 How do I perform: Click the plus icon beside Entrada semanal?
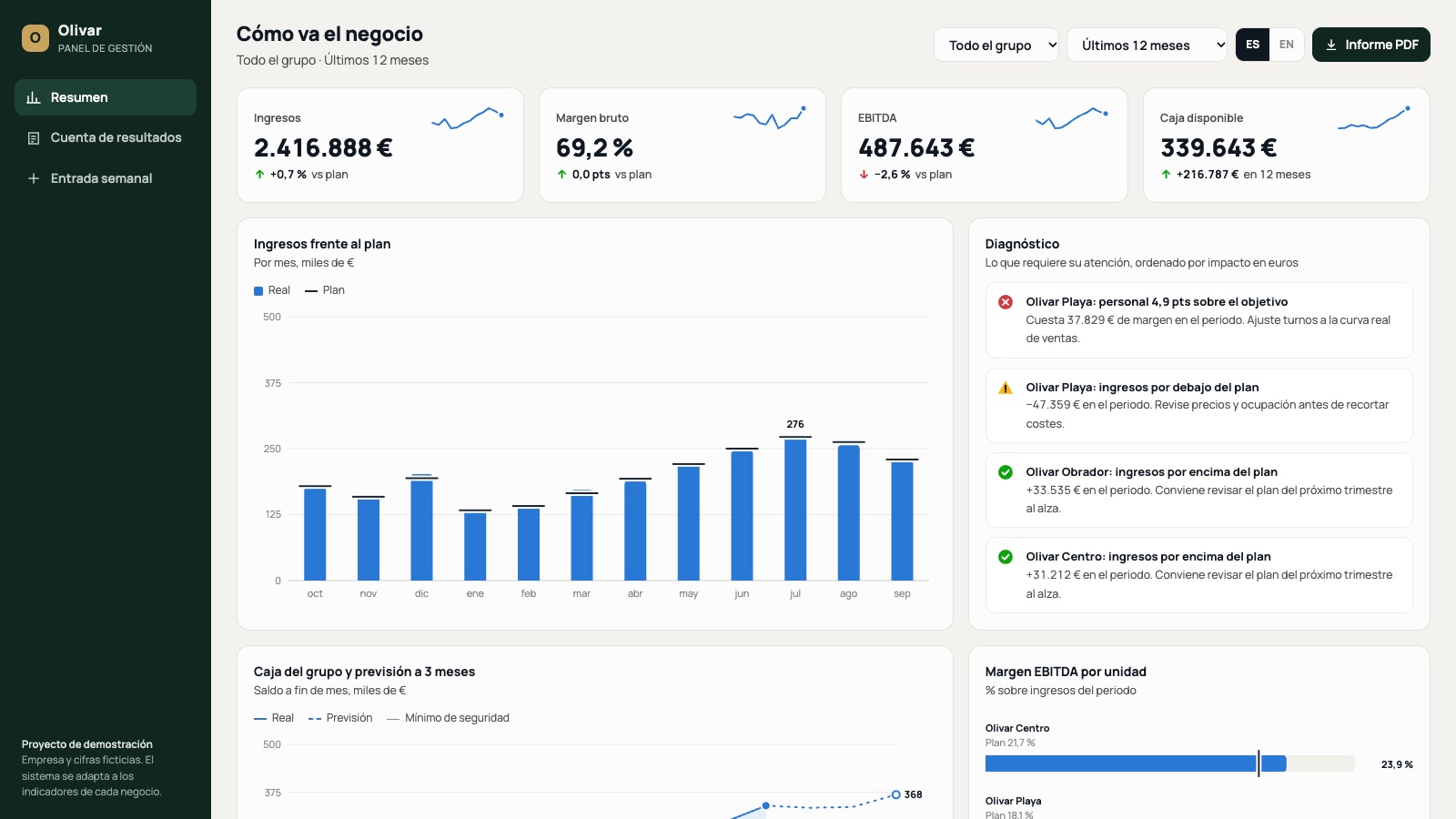click(x=34, y=178)
